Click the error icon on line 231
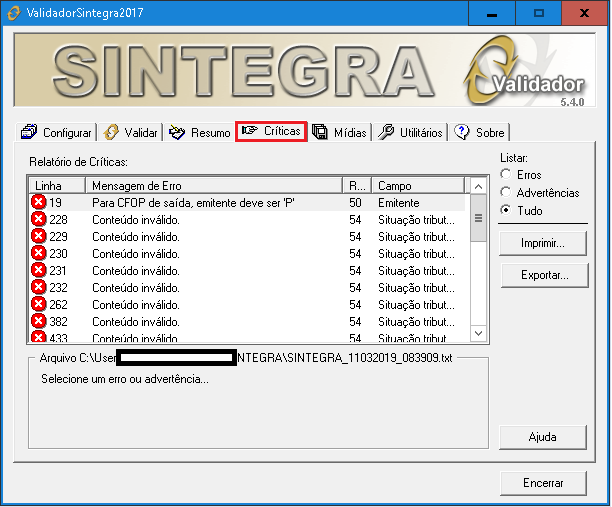612x507 pixels. [39, 270]
